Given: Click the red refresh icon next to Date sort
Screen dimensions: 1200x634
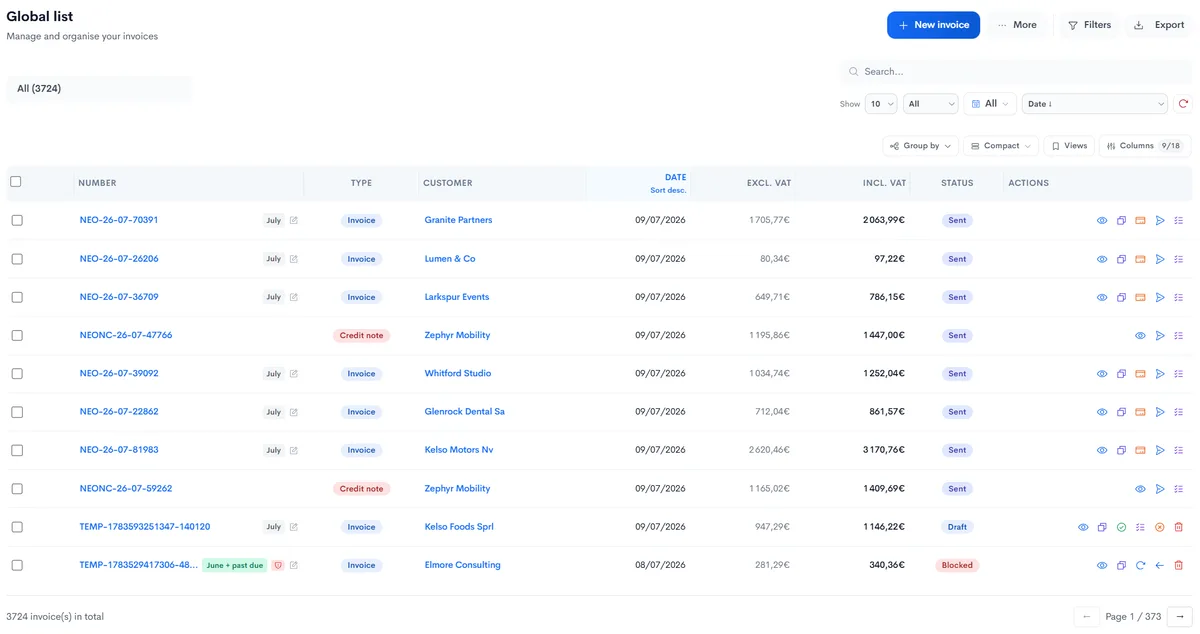Looking at the screenshot, I should 1183,104.
